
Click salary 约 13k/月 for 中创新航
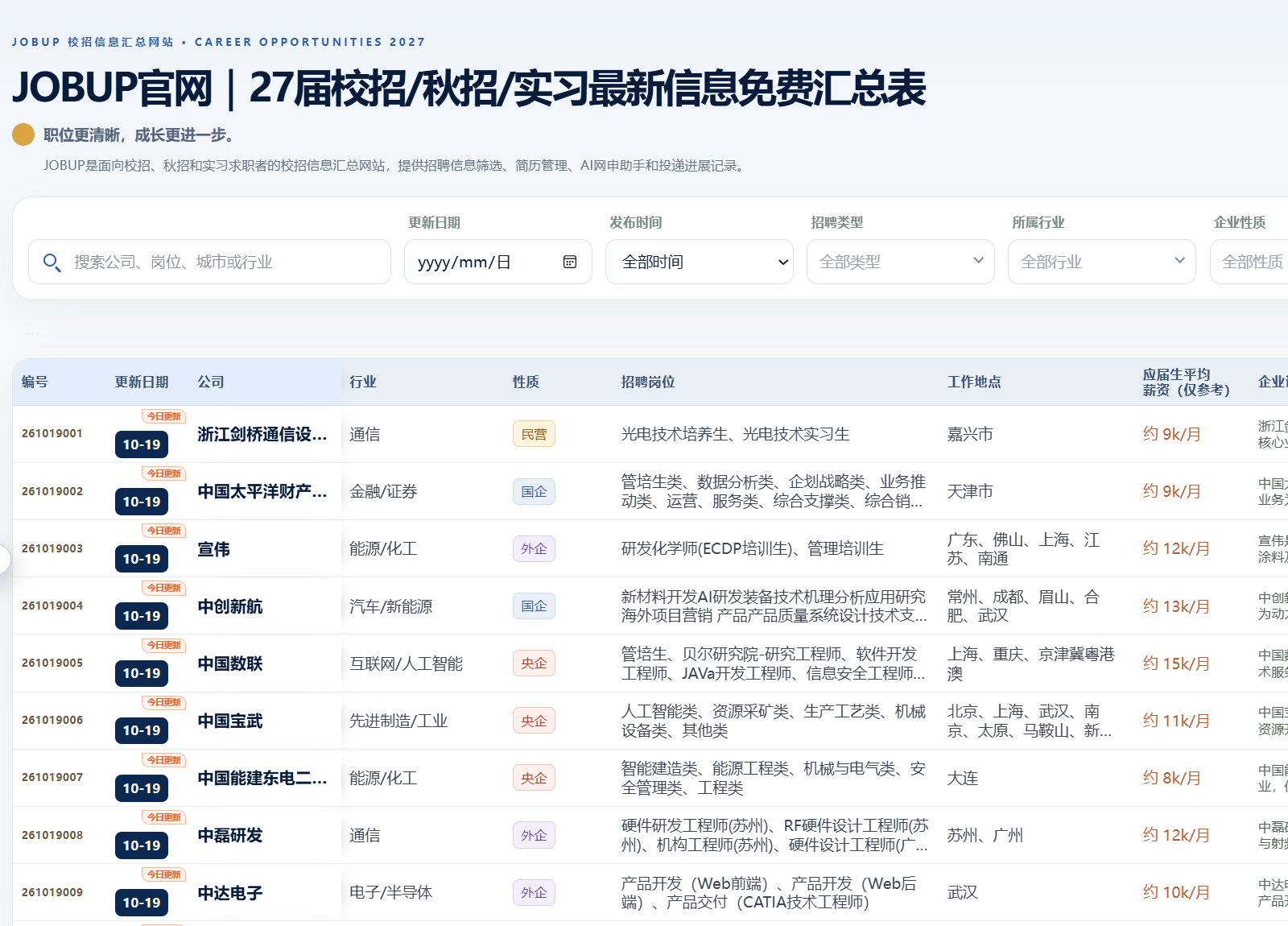click(x=1176, y=606)
